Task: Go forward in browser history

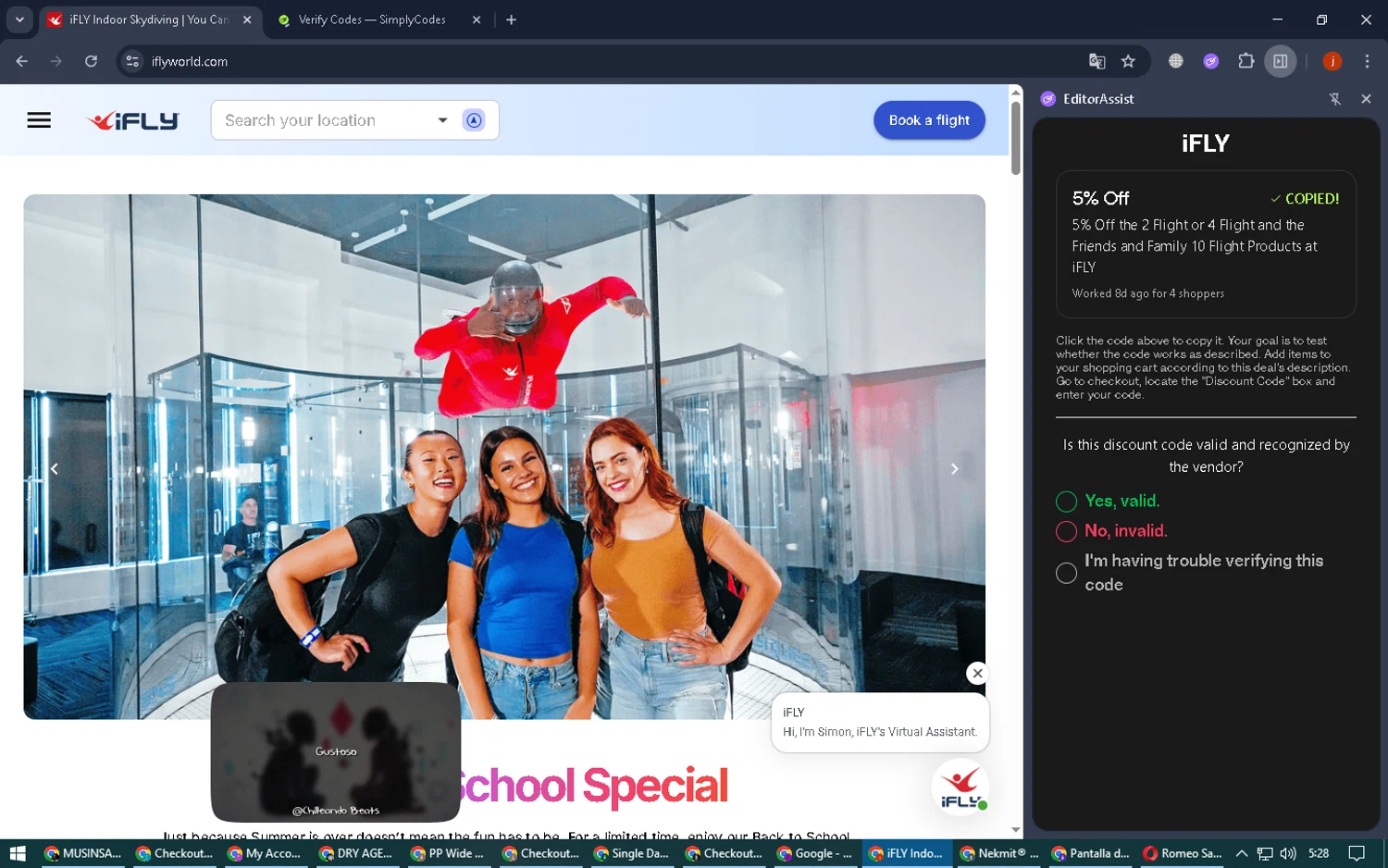Action: point(56,61)
